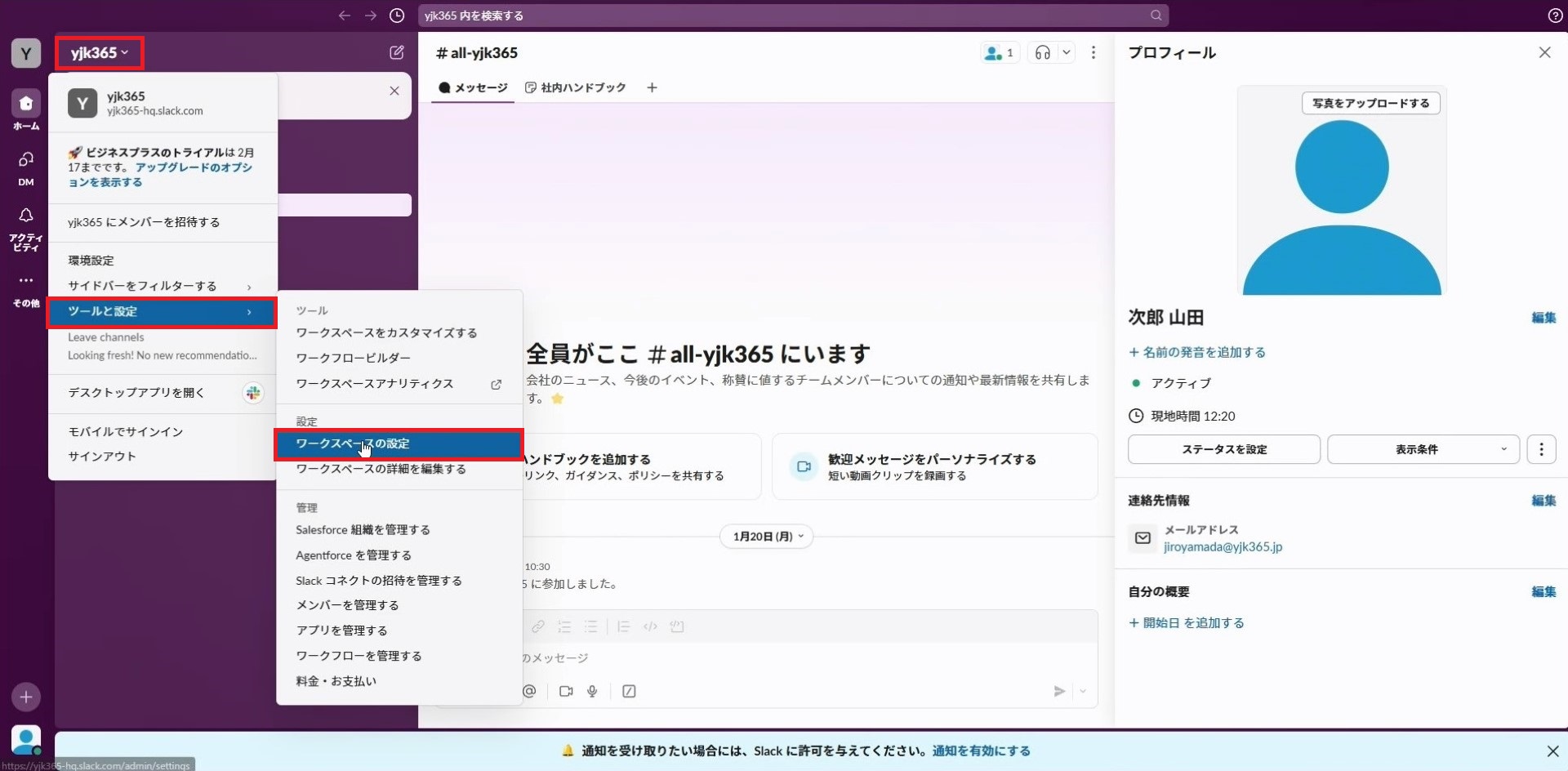Switch to メッセージ tab
The height and width of the screenshot is (771, 1568).
(x=473, y=87)
